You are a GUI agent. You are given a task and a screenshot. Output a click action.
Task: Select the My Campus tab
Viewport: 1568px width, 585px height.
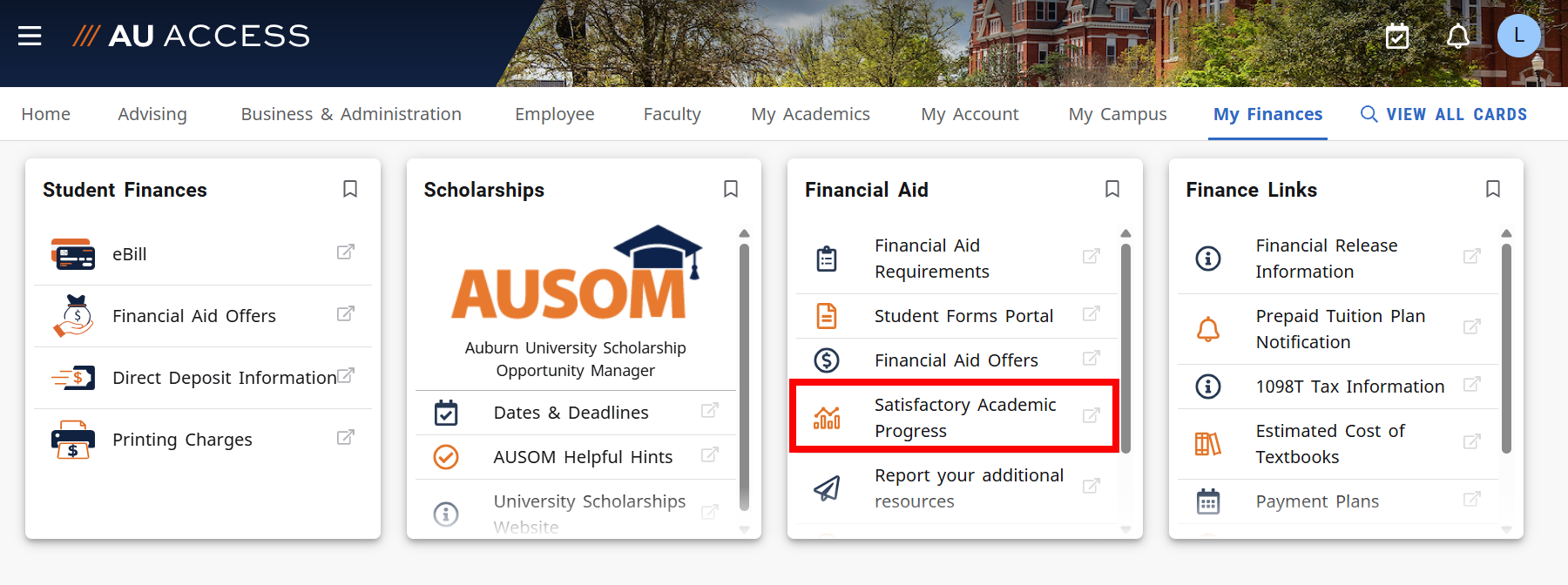tap(1117, 113)
